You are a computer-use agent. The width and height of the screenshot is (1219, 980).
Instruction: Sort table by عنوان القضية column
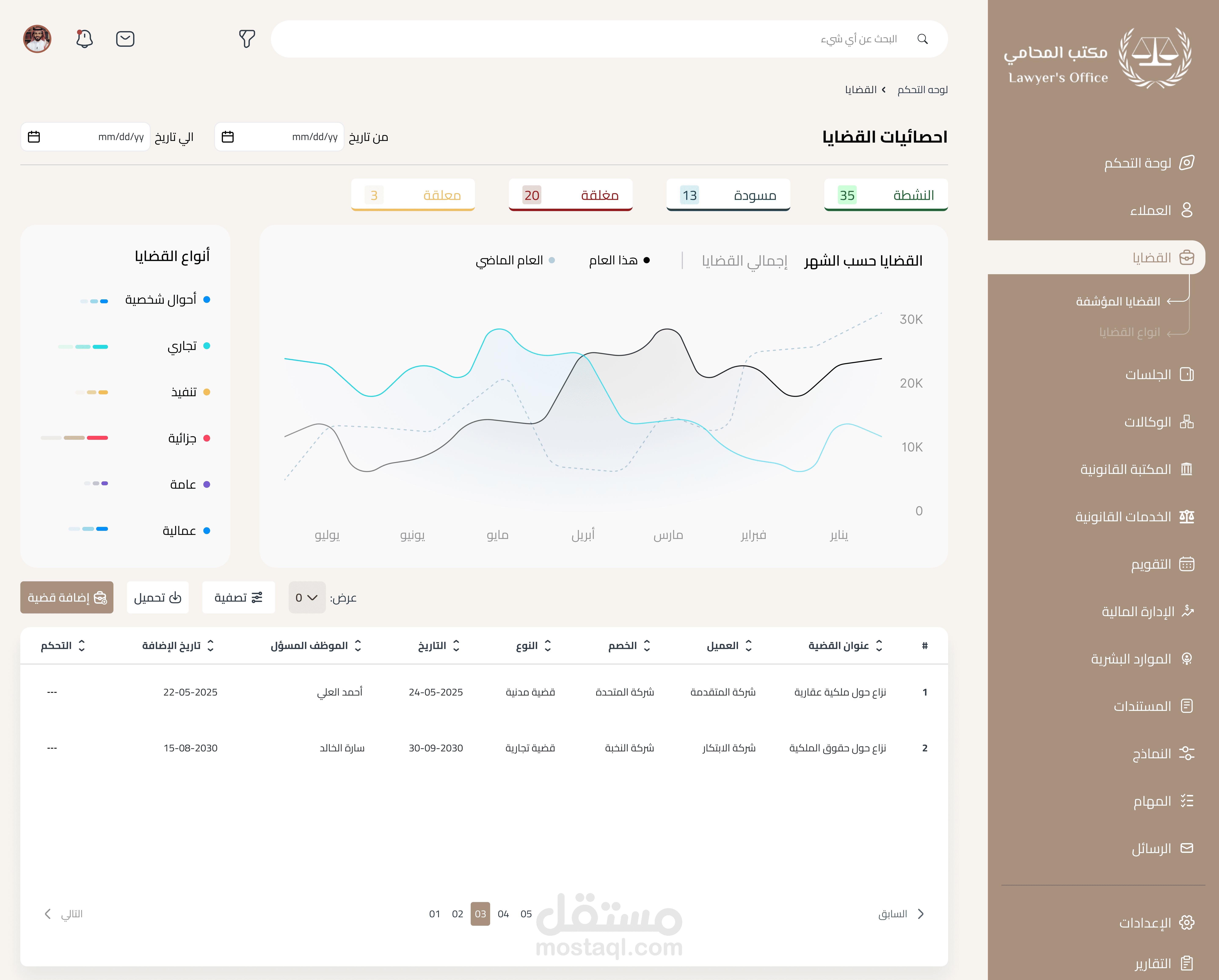tap(845, 646)
